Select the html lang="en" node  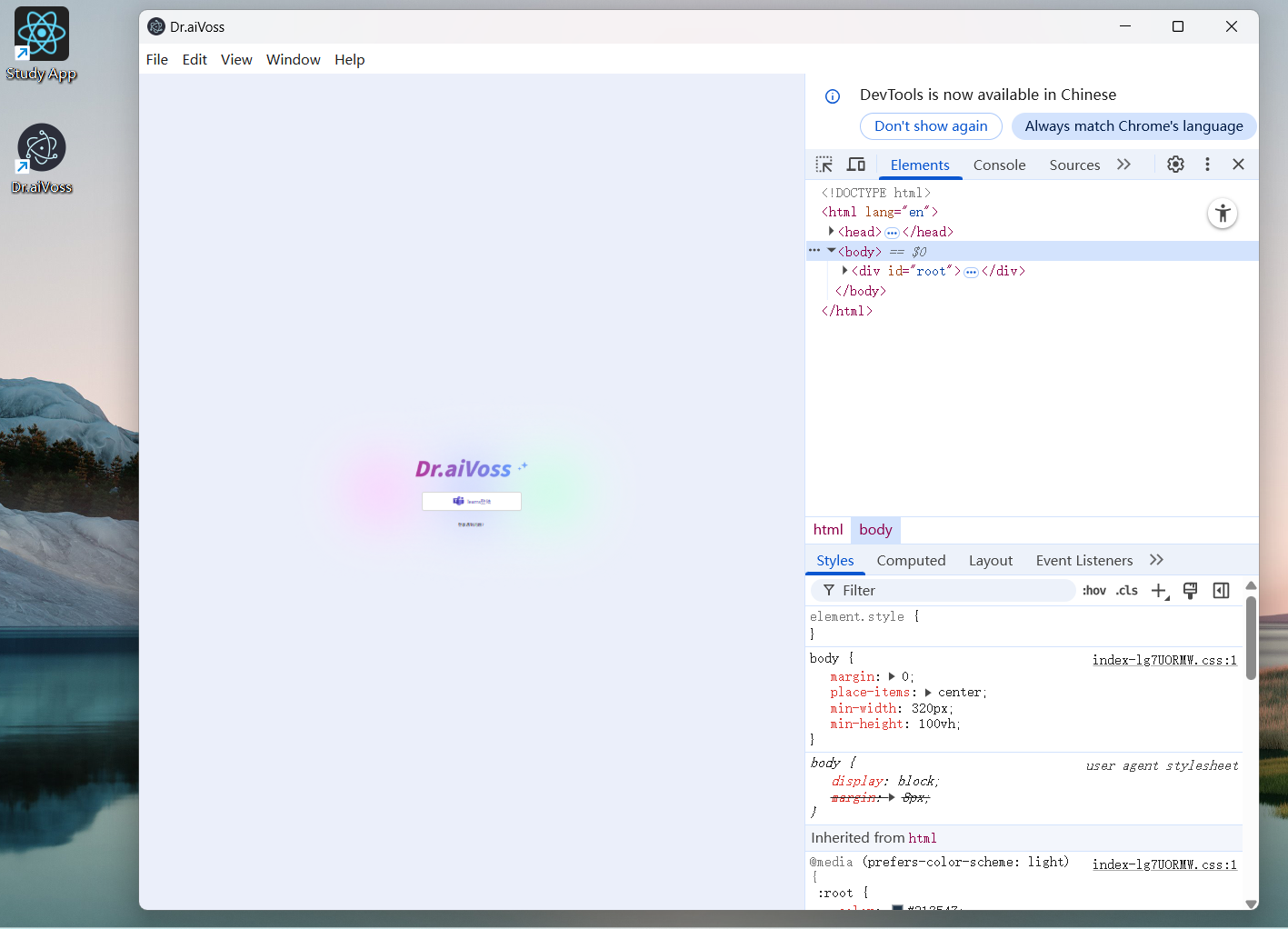(x=880, y=212)
